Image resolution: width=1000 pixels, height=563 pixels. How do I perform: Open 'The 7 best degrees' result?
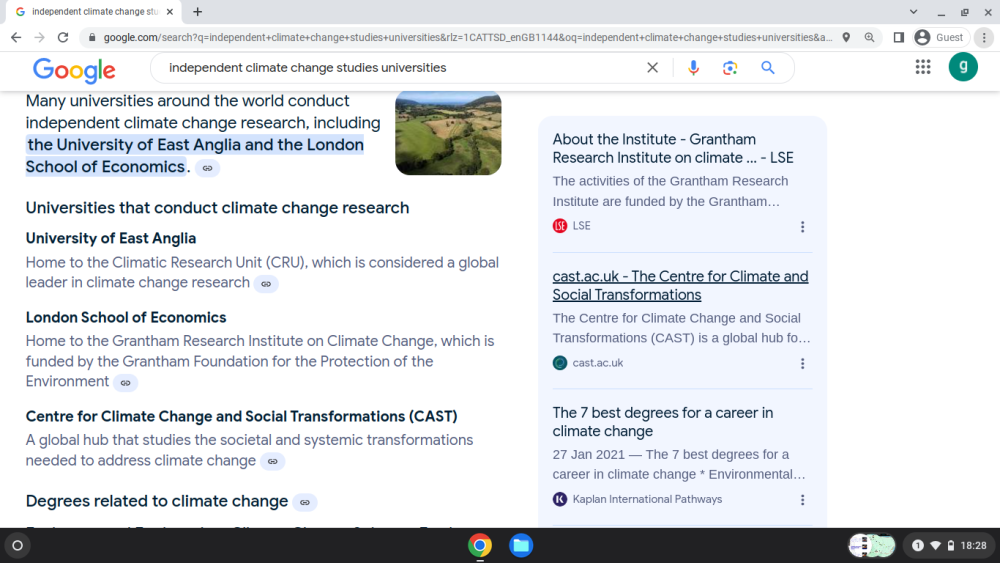(x=663, y=422)
